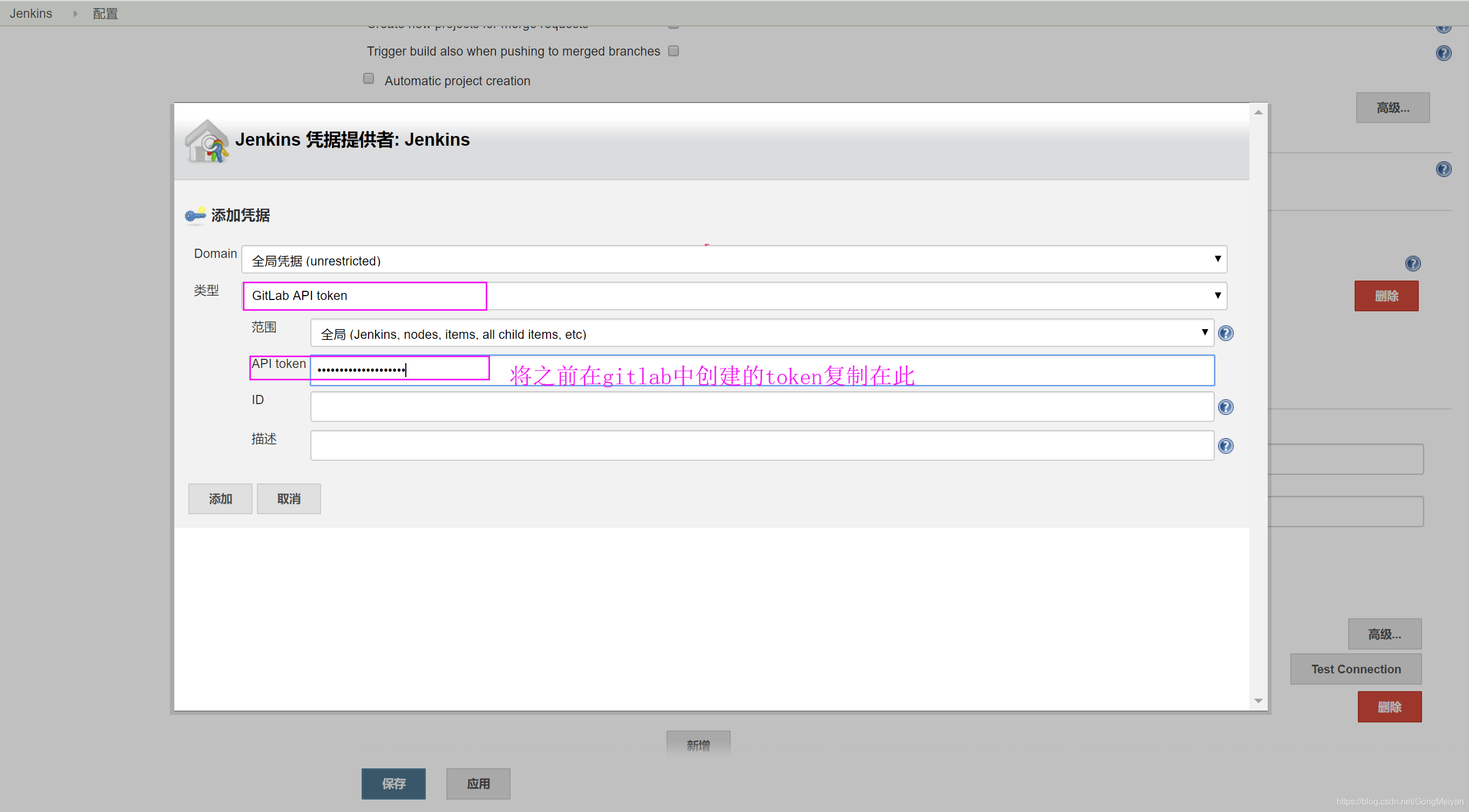Click upper background text field behind dialog
The width and height of the screenshot is (1469, 812).
(1346, 459)
